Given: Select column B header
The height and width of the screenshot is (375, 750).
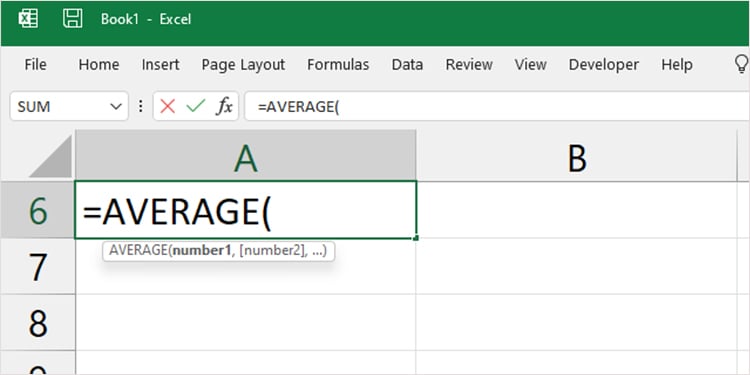Looking at the screenshot, I should 576,156.
